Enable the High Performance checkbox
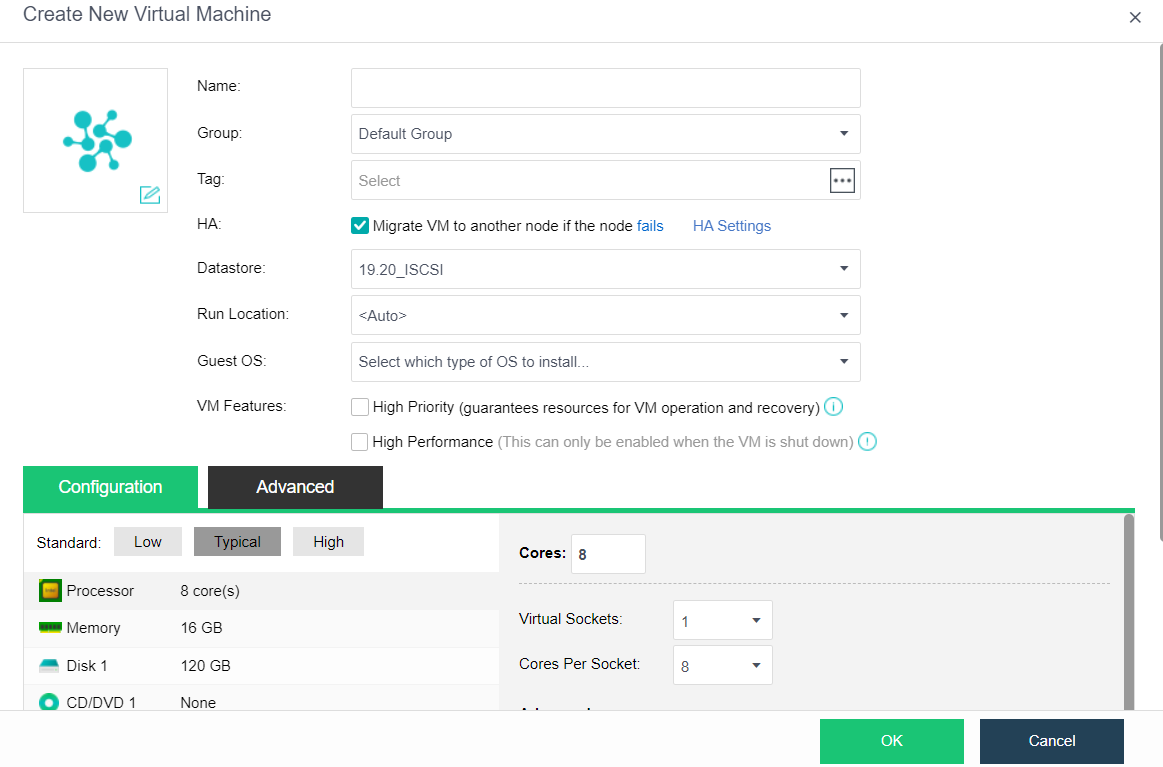This screenshot has height=767, width=1163. click(x=360, y=441)
